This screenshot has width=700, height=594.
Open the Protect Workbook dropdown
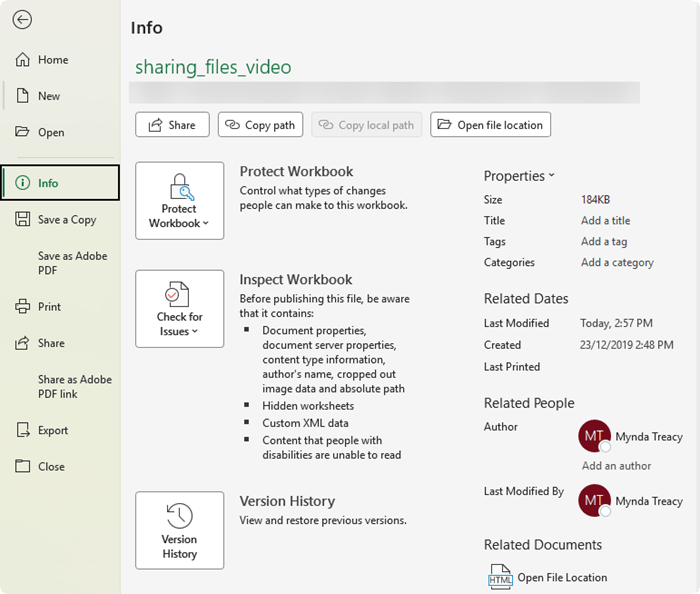coord(179,201)
